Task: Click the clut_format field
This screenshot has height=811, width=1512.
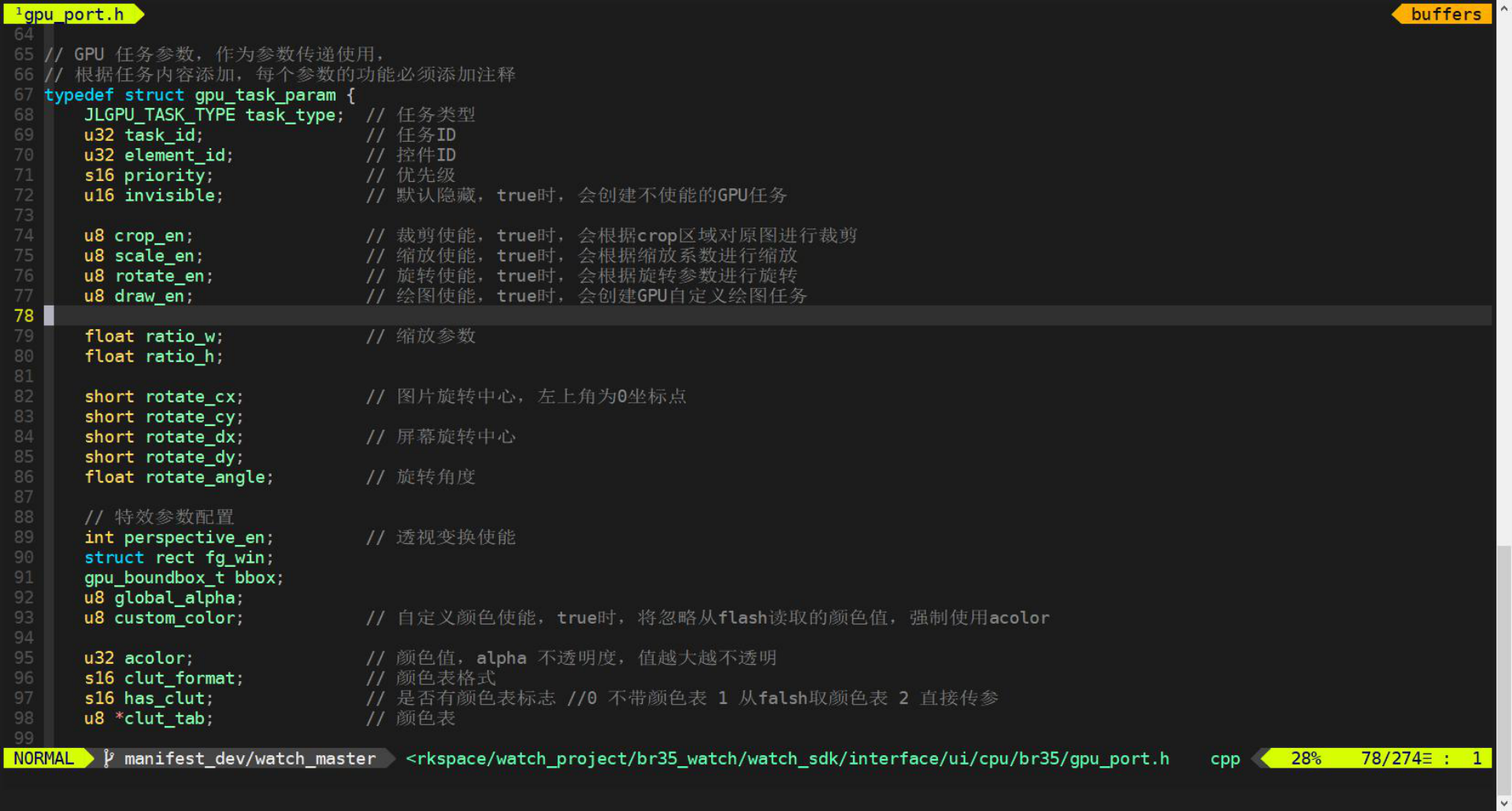Action: coord(180,678)
